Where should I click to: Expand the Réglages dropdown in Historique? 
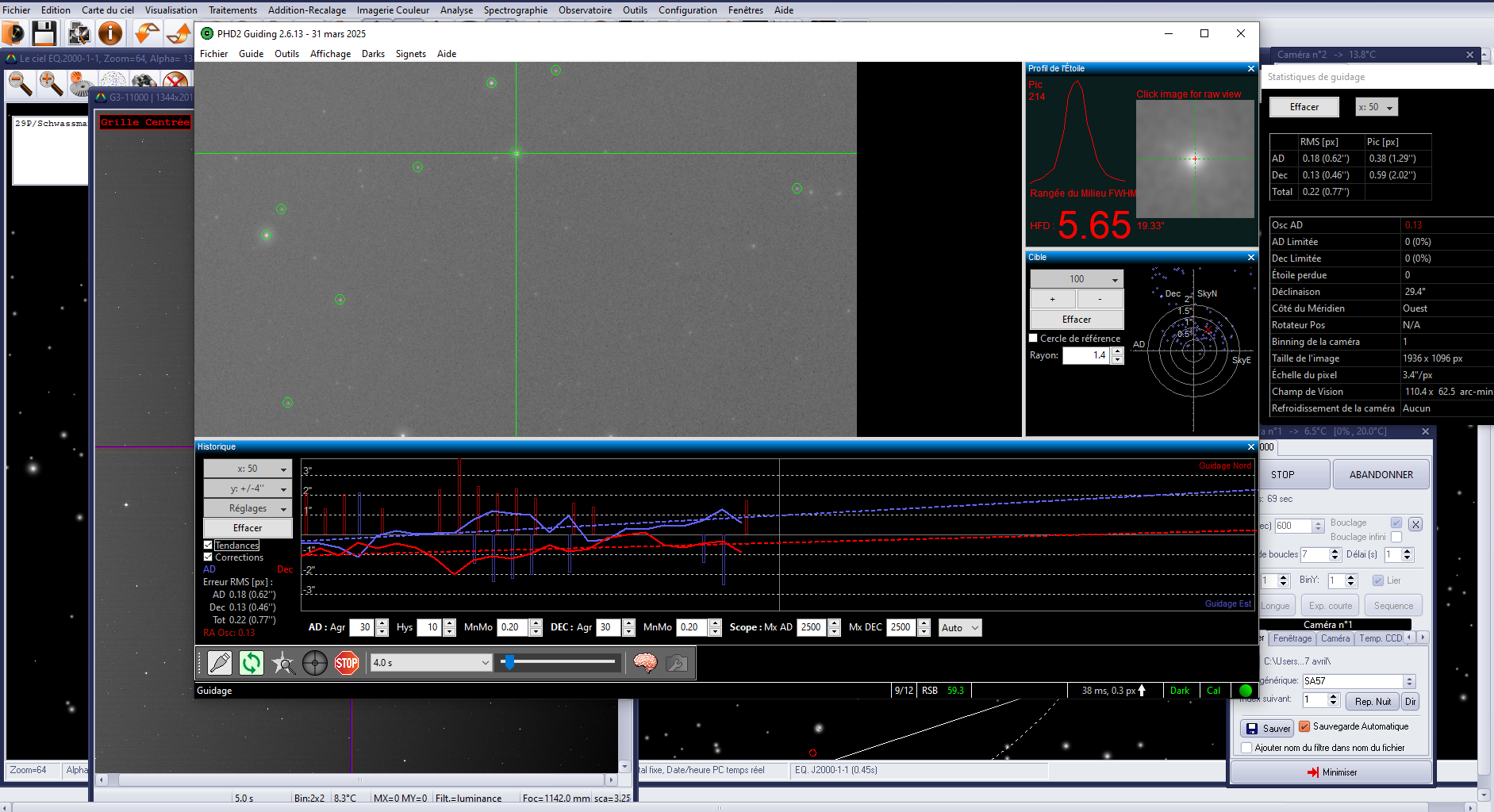[248, 508]
